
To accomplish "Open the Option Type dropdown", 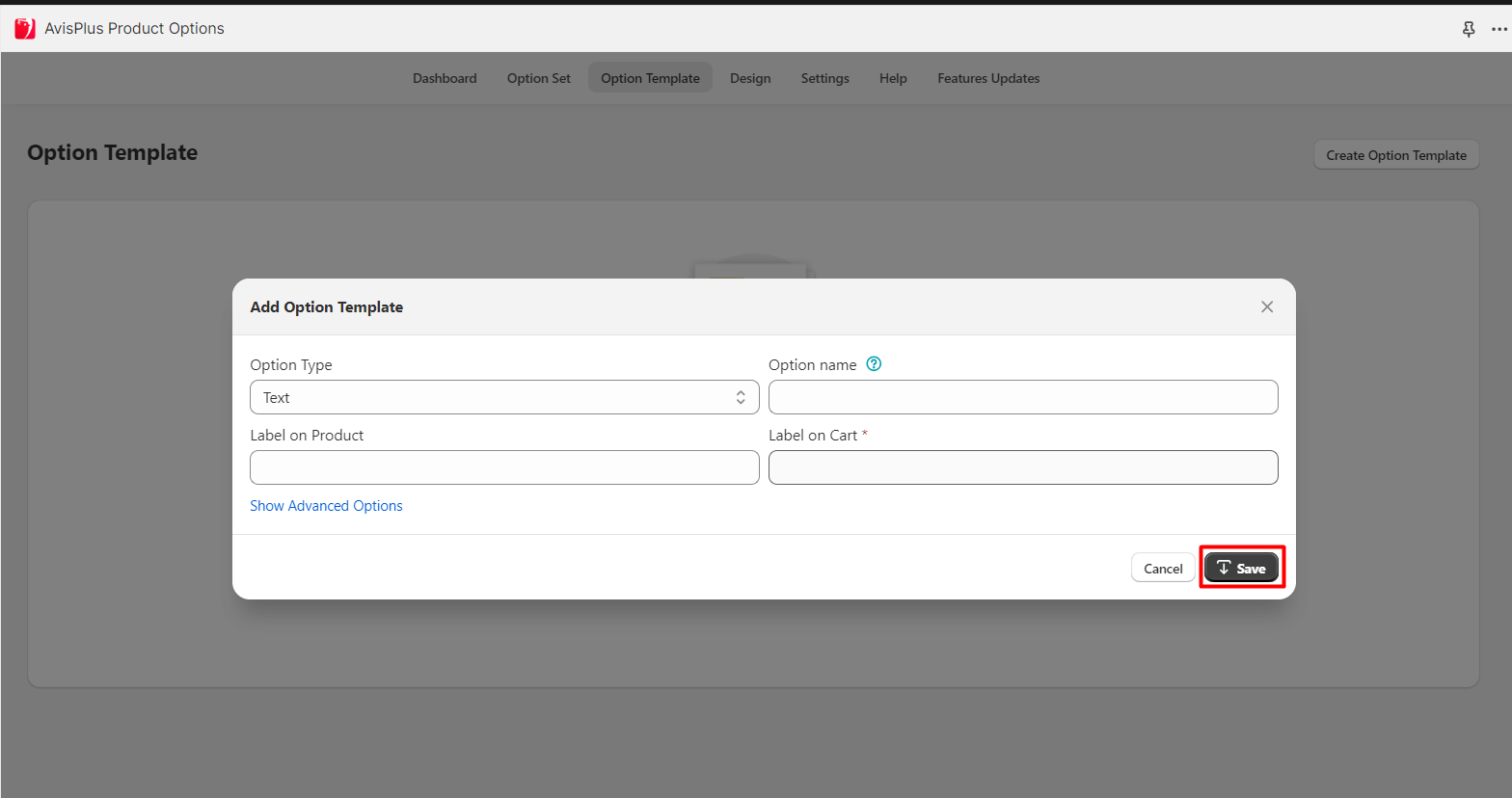I will (x=503, y=397).
